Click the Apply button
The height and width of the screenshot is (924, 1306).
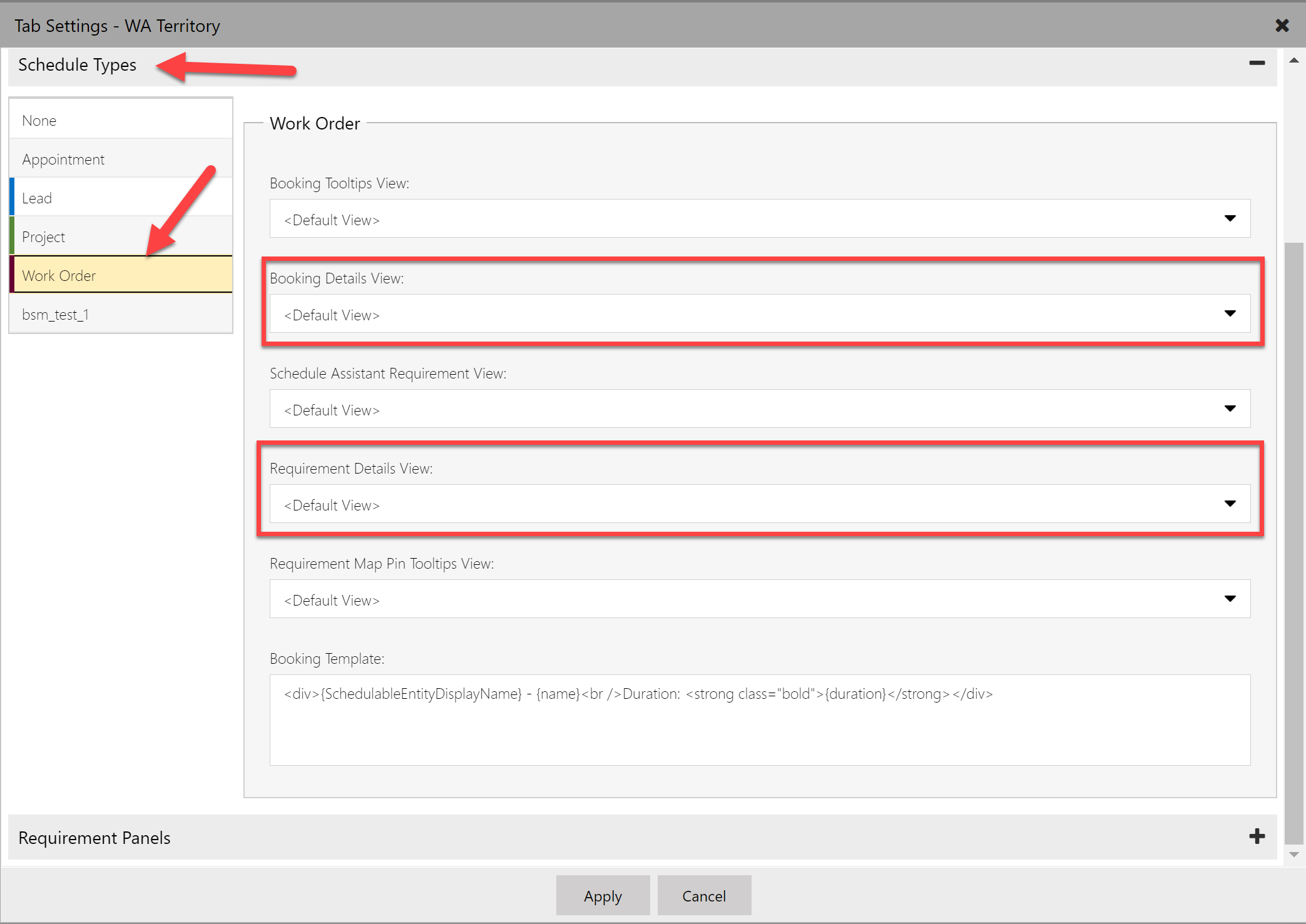(x=603, y=895)
